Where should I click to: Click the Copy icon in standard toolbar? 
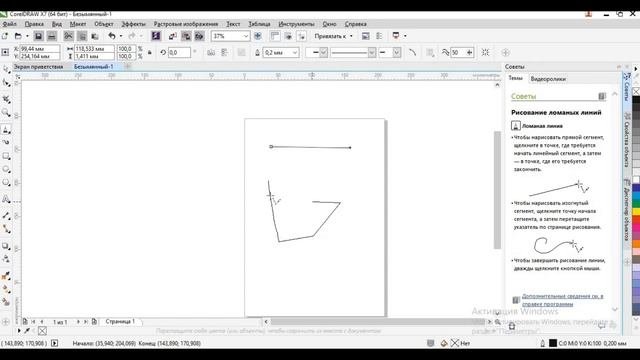82,36
